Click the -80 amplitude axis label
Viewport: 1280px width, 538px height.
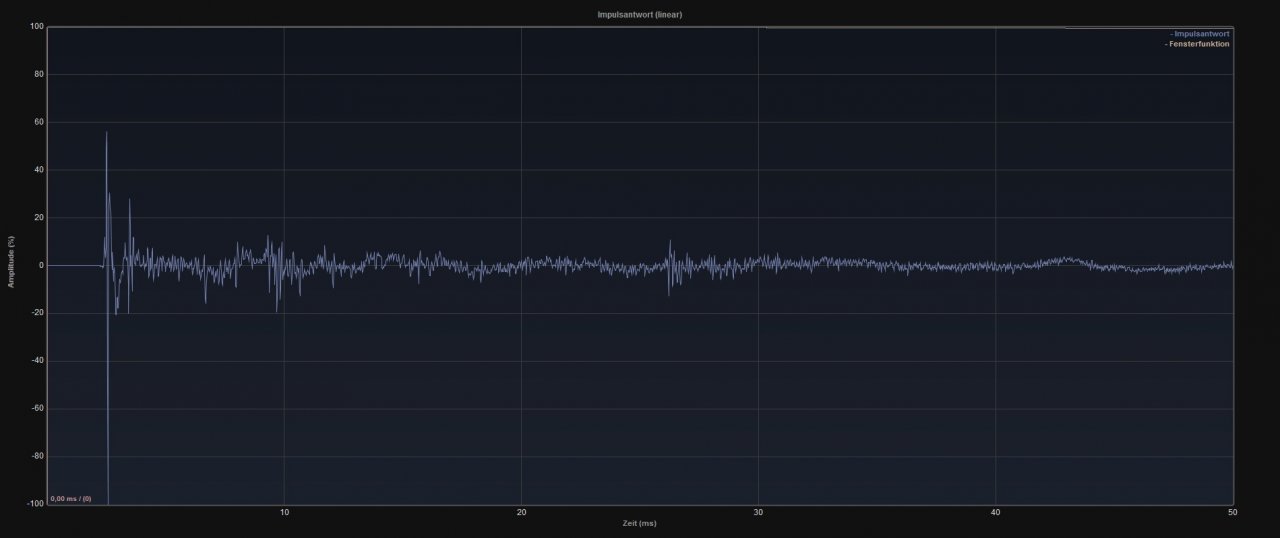(x=38, y=456)
